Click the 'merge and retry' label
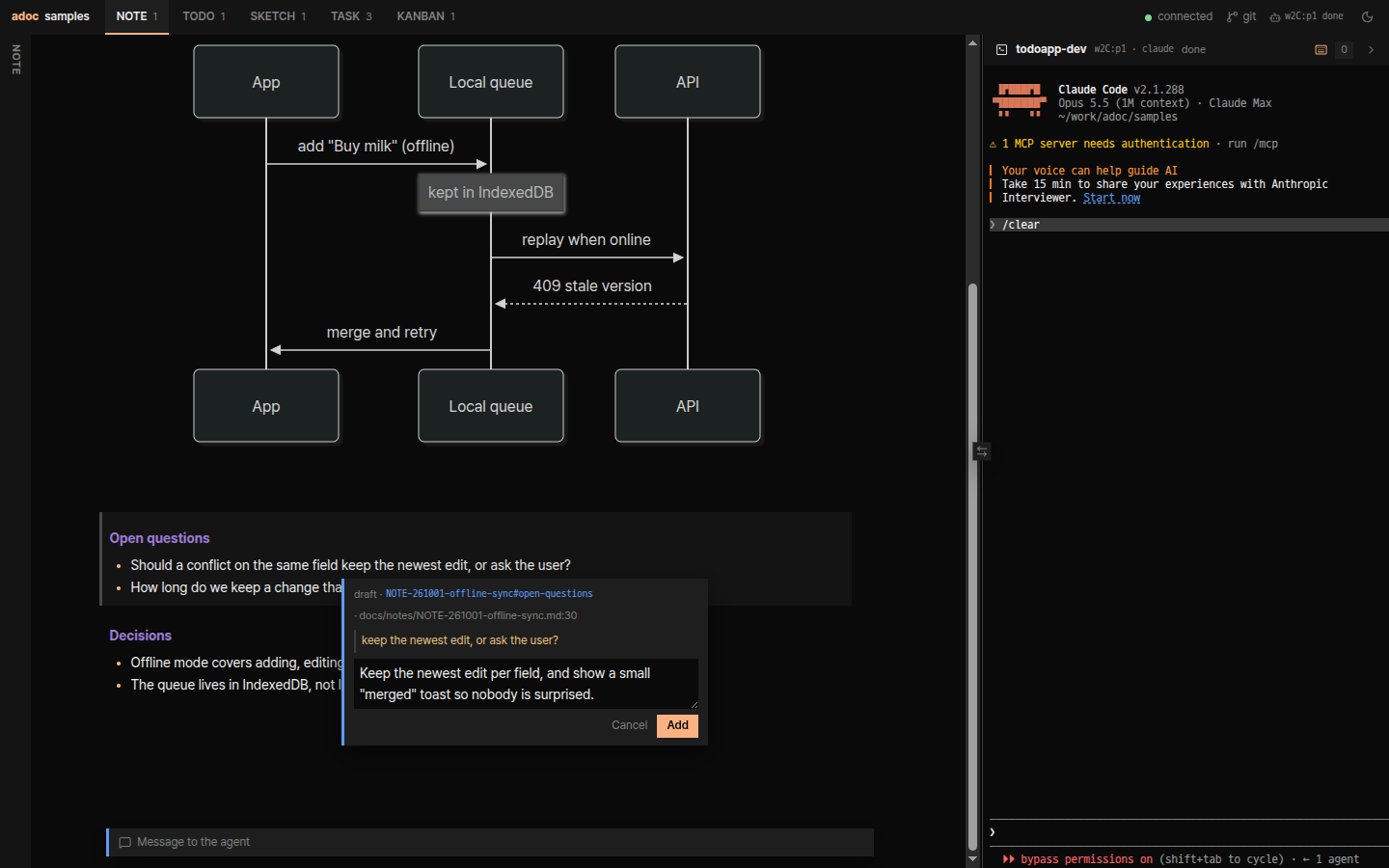The image size is (1389, 868). click(382, 333)
